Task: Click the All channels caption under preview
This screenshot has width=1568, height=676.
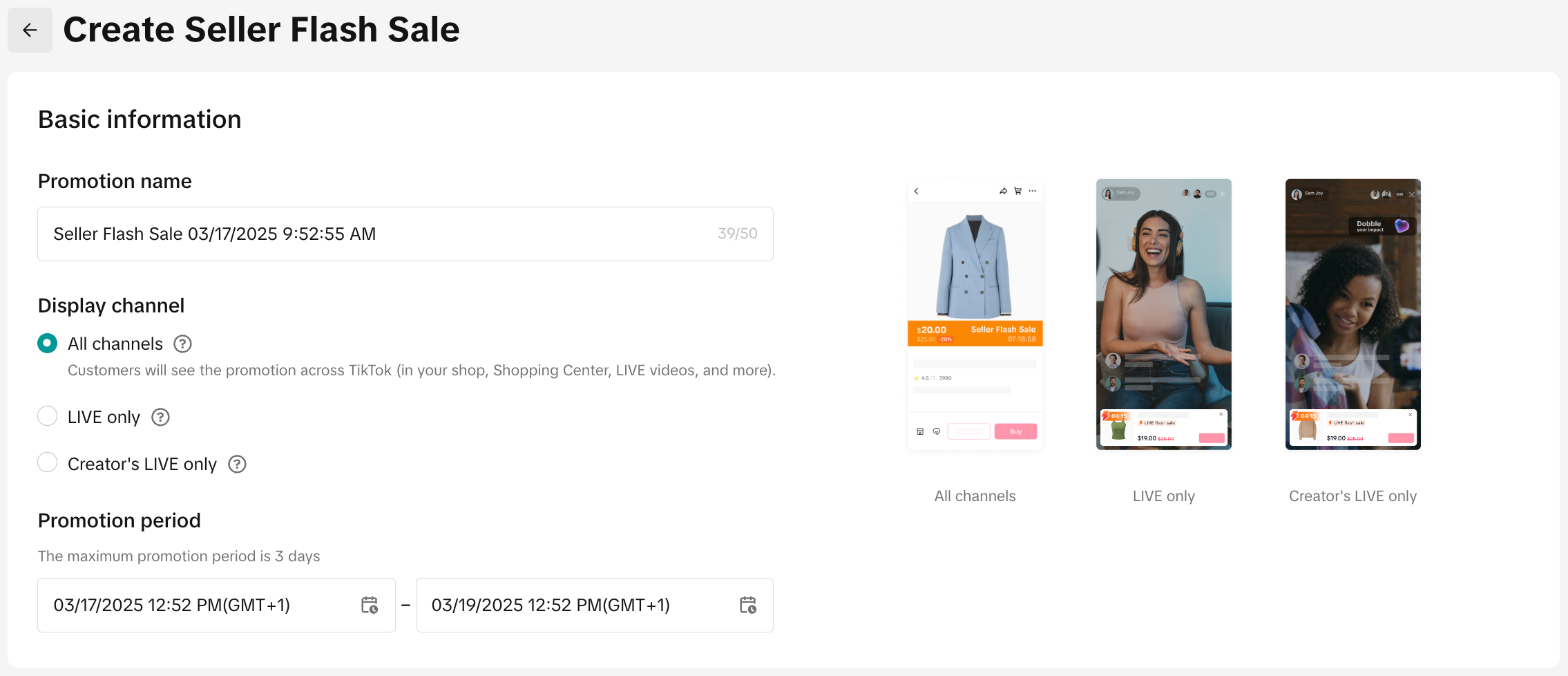Action: 975,496
